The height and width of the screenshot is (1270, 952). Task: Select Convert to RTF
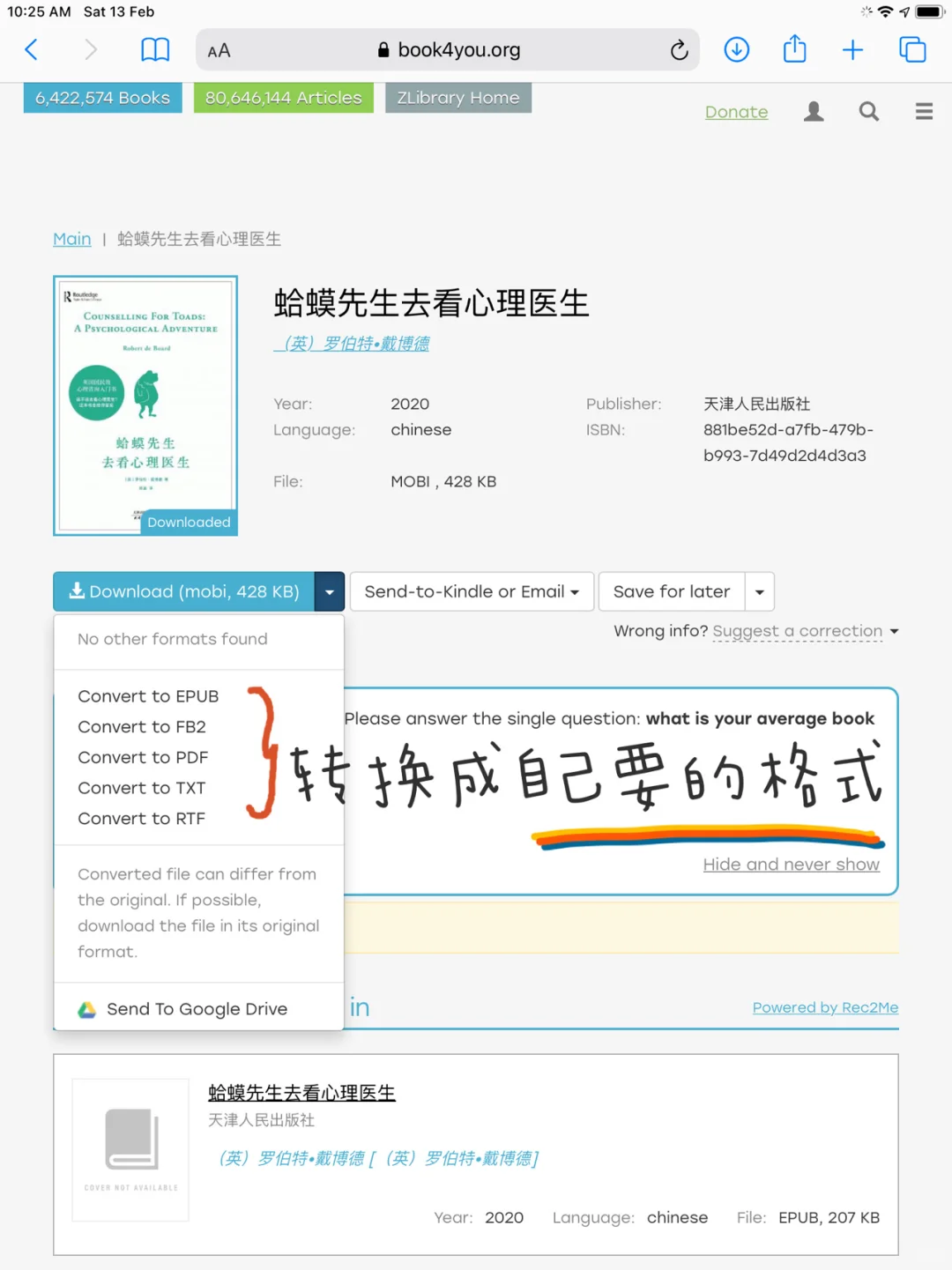(x=142, y=819)
